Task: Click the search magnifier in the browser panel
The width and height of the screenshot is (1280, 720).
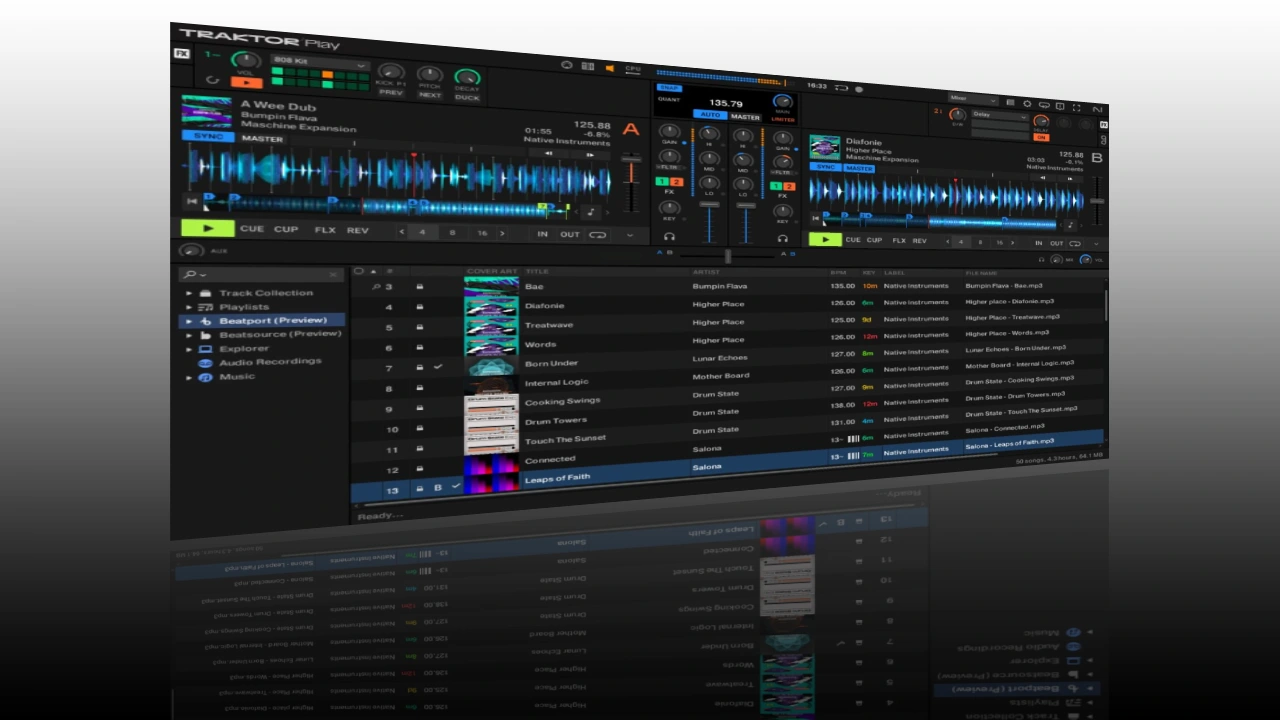Action: [x=188, y=274]
